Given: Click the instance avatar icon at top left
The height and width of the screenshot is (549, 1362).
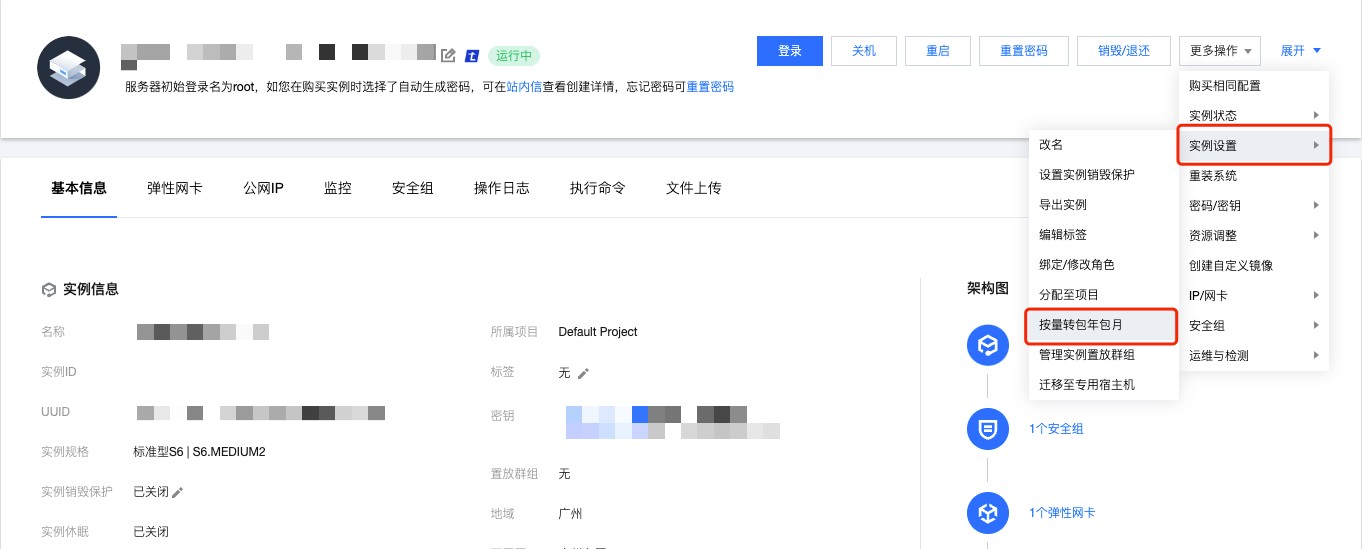Looking at the screenshot, I should coord(68,68).
